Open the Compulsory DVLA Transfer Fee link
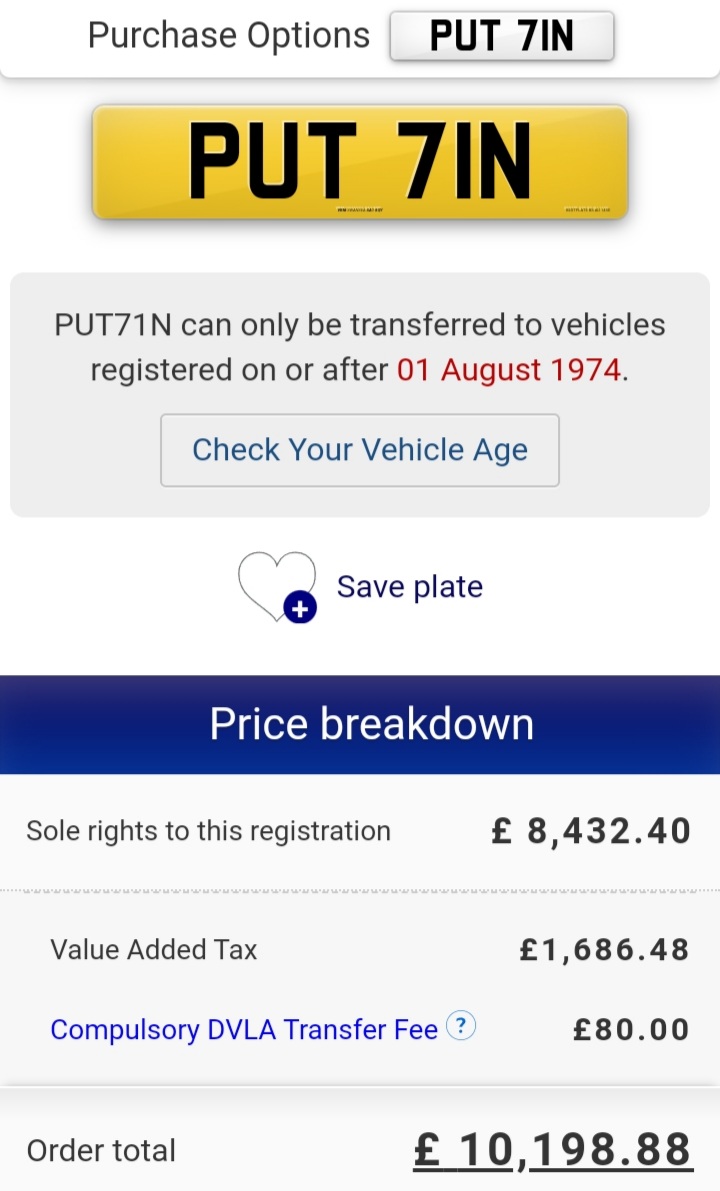 pyautogui.click(x=244, y=1029)
